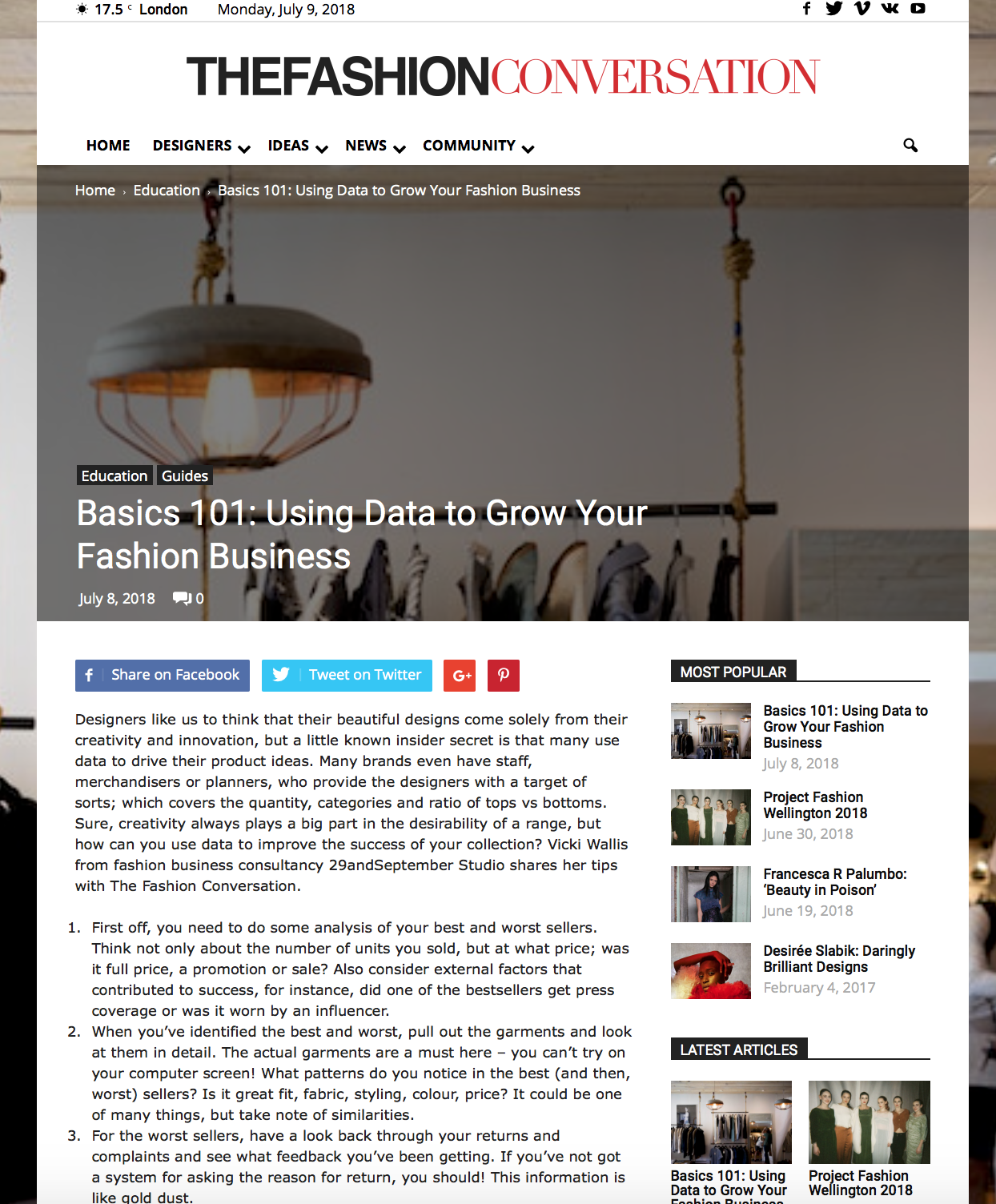Click Tweet on Twitter button
This screenshot has height=1204, width=996.
(x=347, y=676)
